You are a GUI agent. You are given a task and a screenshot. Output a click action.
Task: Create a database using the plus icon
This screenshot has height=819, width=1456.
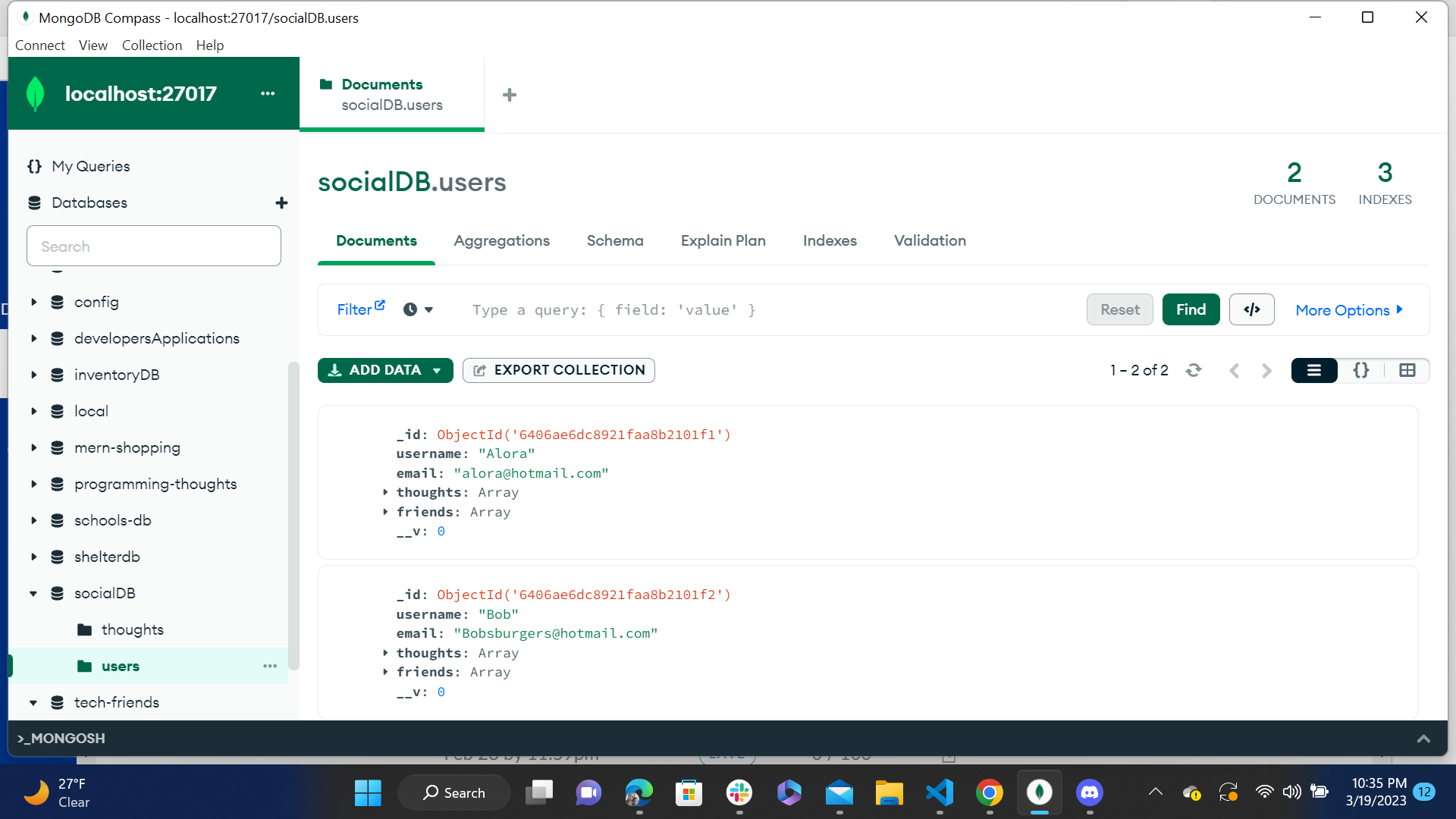pyautogui.click(x=281, y=202)
